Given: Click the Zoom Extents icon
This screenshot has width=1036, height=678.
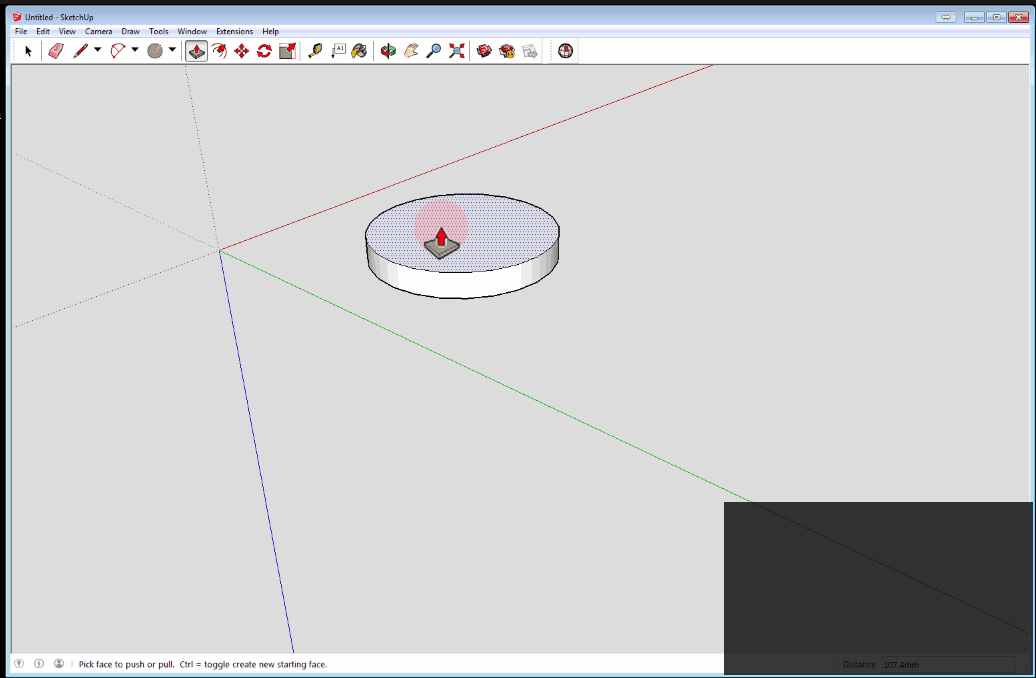Looking at the screenshot, I should pos(457,51).
